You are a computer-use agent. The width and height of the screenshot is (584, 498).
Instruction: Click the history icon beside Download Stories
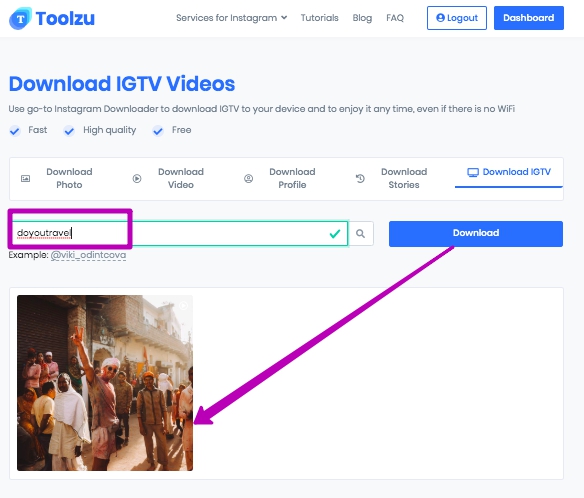(360, 178)
